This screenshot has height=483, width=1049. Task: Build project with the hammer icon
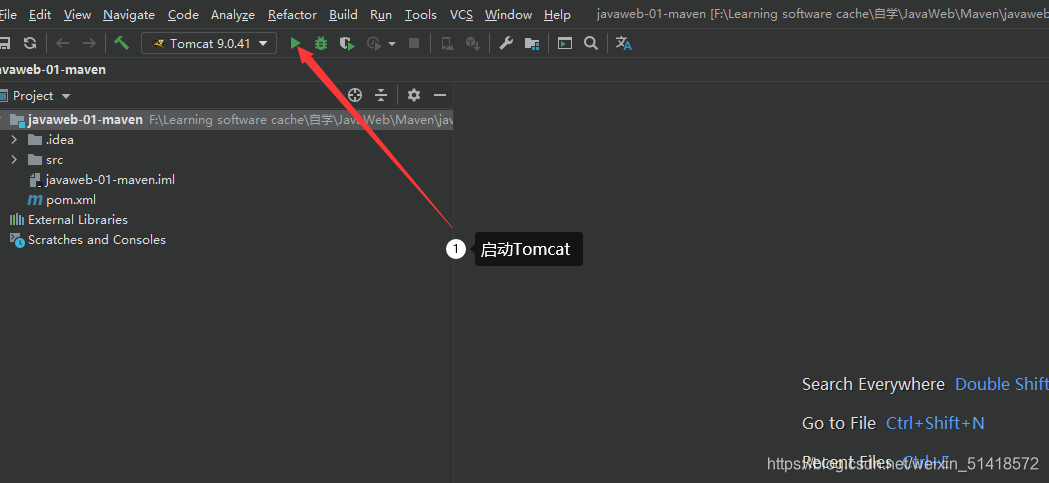click(121, 43)
